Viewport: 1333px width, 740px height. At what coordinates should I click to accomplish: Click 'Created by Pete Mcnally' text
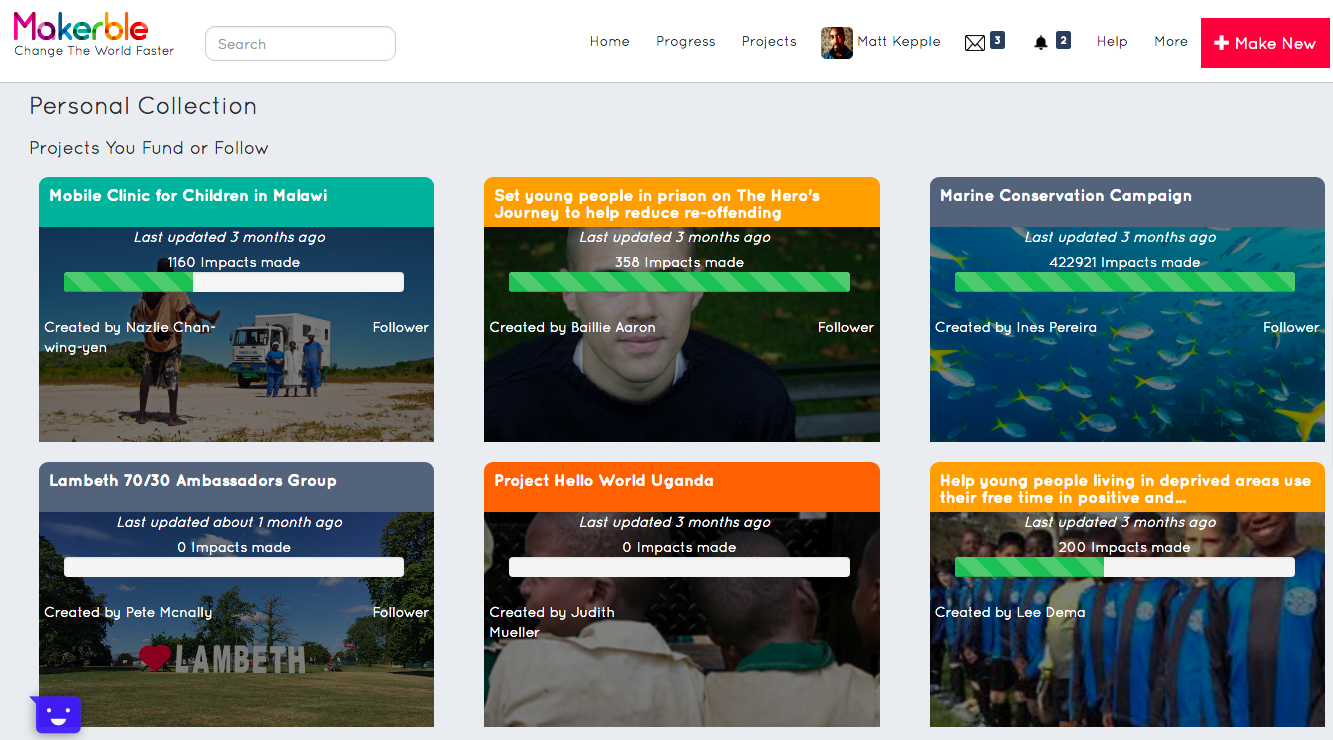[128, 612]
